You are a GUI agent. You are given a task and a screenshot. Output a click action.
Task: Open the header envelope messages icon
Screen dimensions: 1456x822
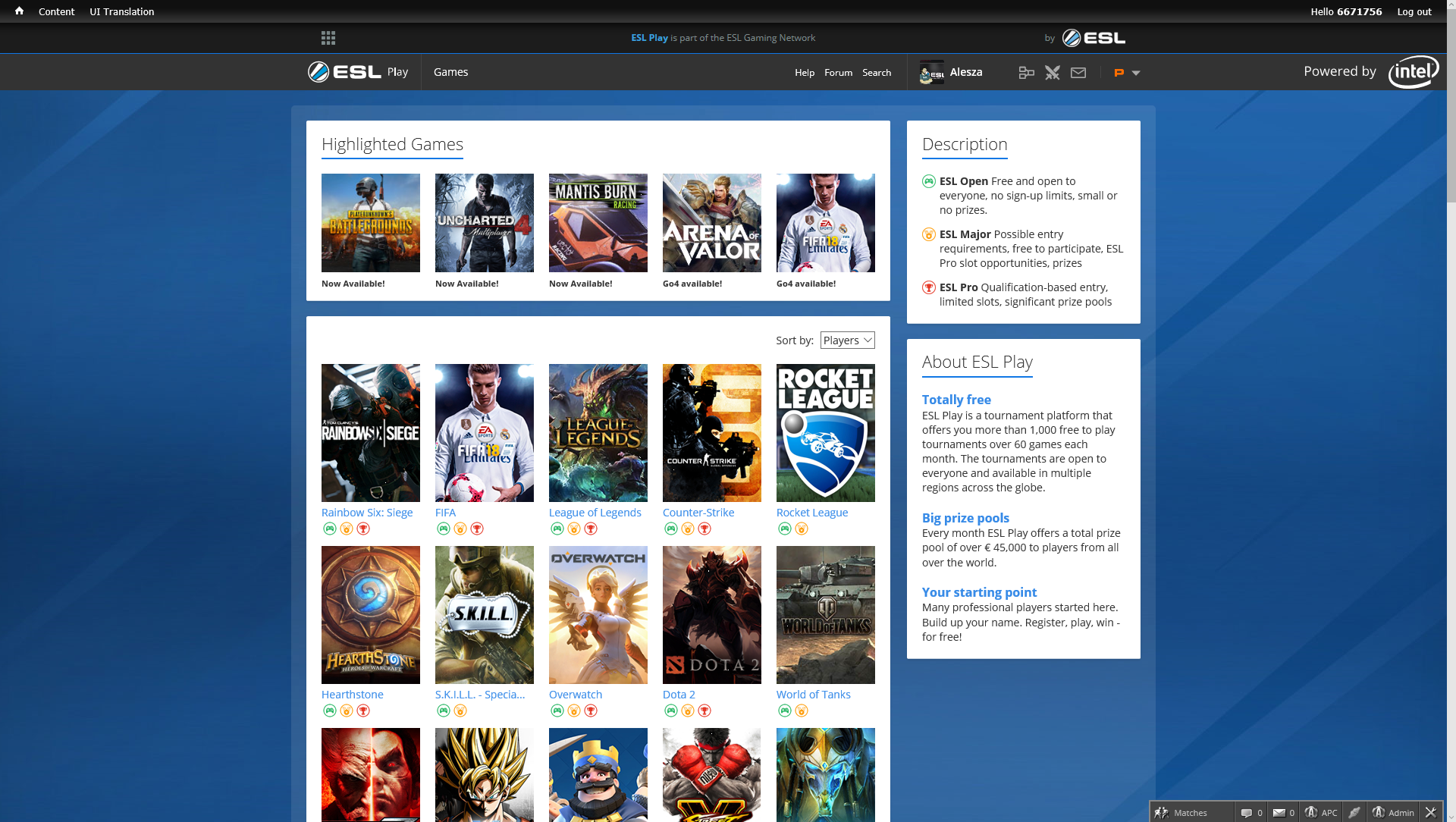[x=1078, y=73]
